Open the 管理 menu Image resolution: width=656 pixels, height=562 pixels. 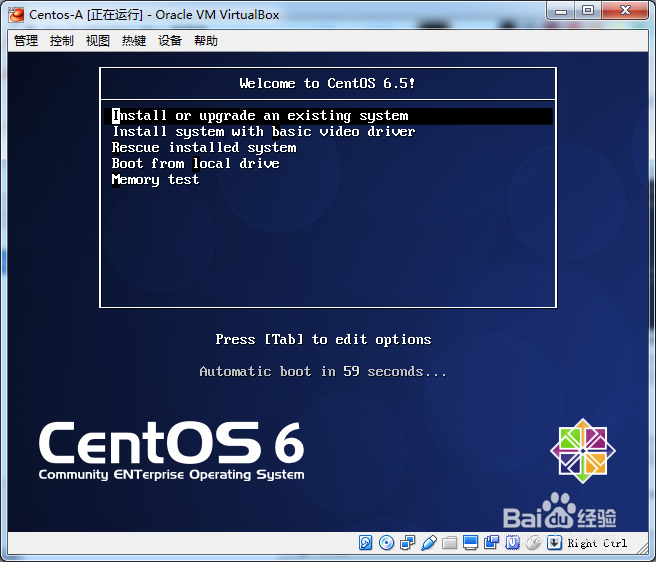(26, 41)
